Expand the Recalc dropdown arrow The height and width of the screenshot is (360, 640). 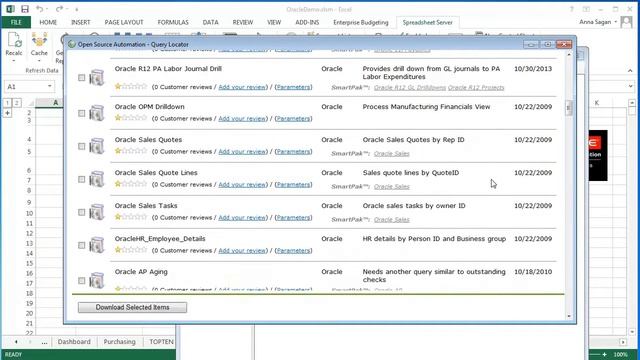tap(14, 61)
